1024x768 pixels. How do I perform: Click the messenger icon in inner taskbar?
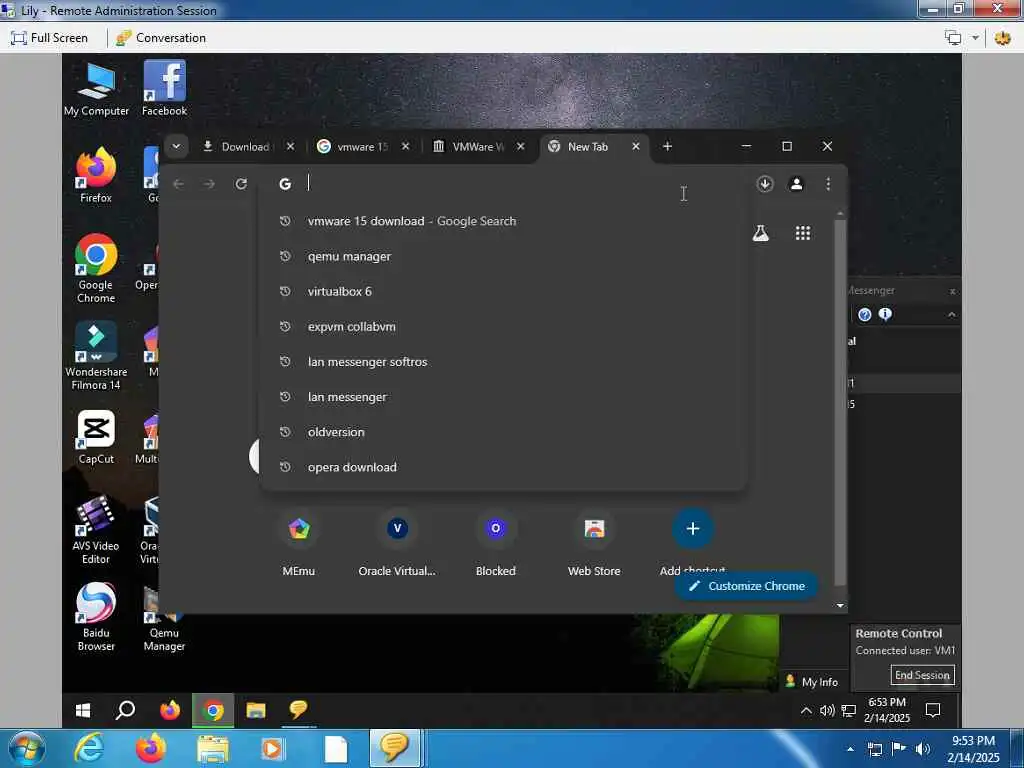(x=298, y=710)
